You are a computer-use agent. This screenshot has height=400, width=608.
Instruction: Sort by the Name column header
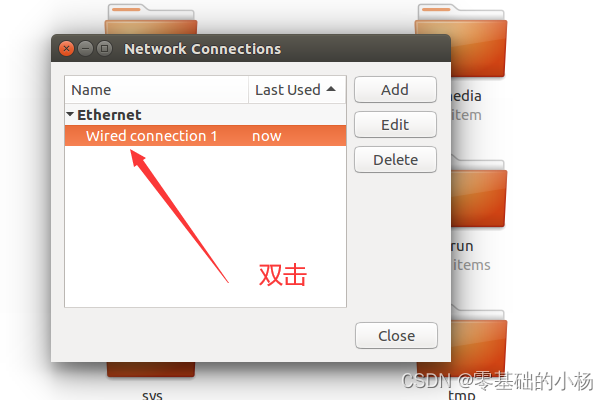click(157, 90)
